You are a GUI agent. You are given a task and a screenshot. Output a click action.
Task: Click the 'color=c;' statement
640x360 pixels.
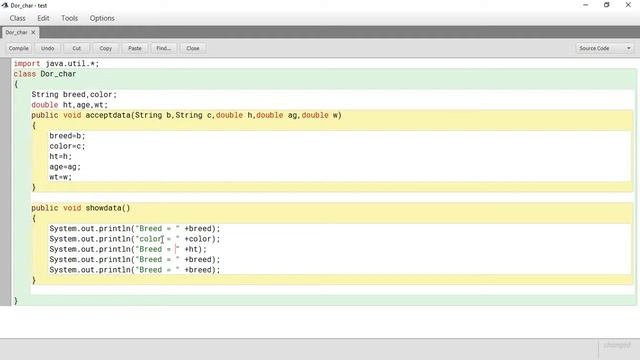pos(67,146)
